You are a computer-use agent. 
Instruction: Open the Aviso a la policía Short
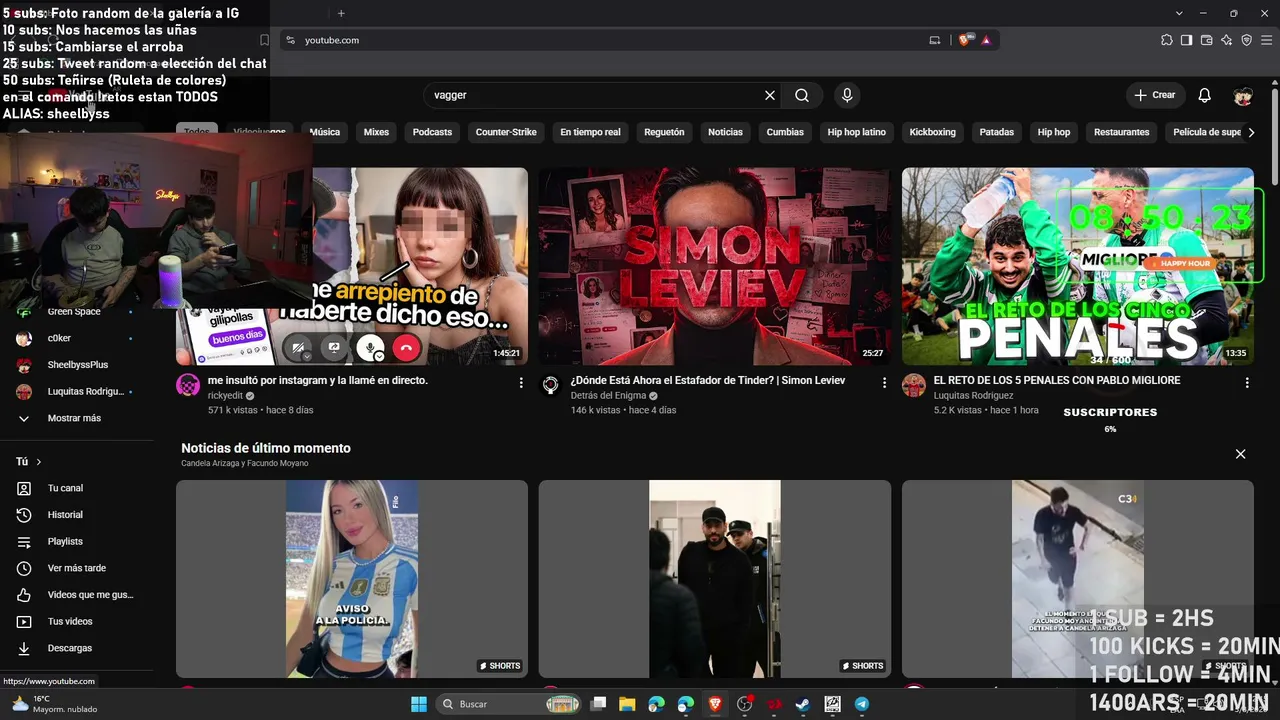pos(352,579)
